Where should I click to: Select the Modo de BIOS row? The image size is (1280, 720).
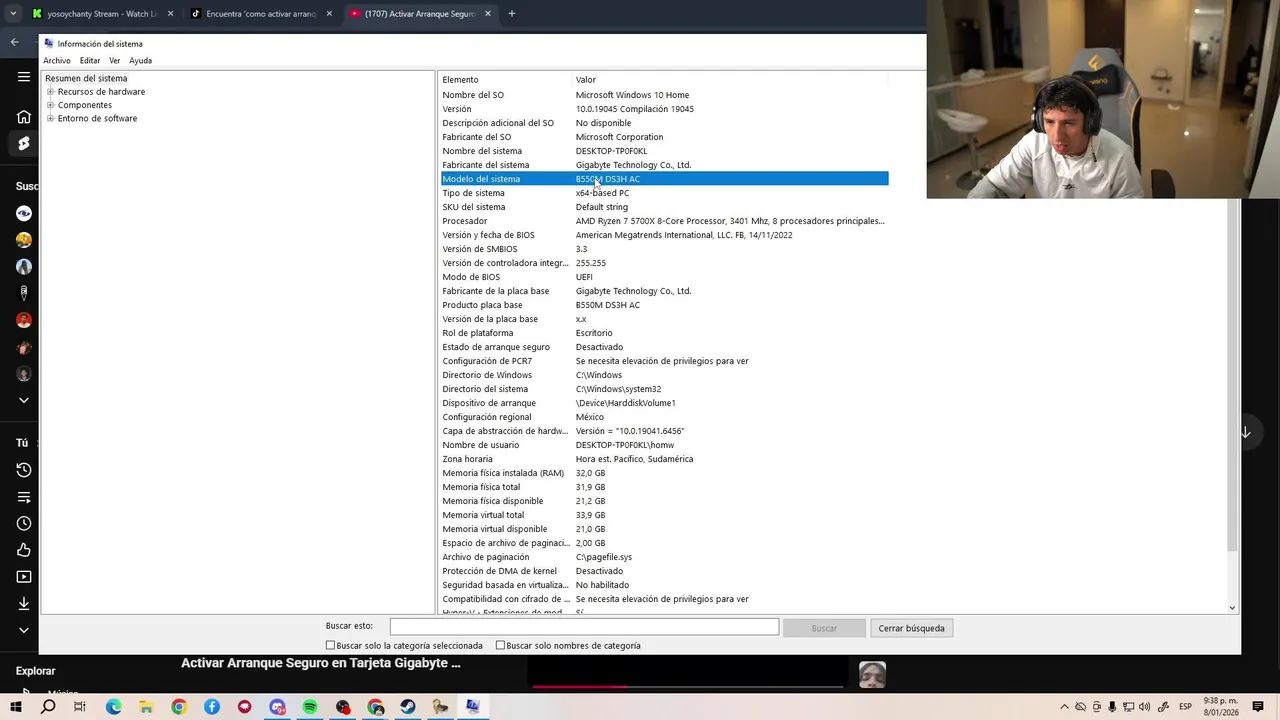(665, 277)
